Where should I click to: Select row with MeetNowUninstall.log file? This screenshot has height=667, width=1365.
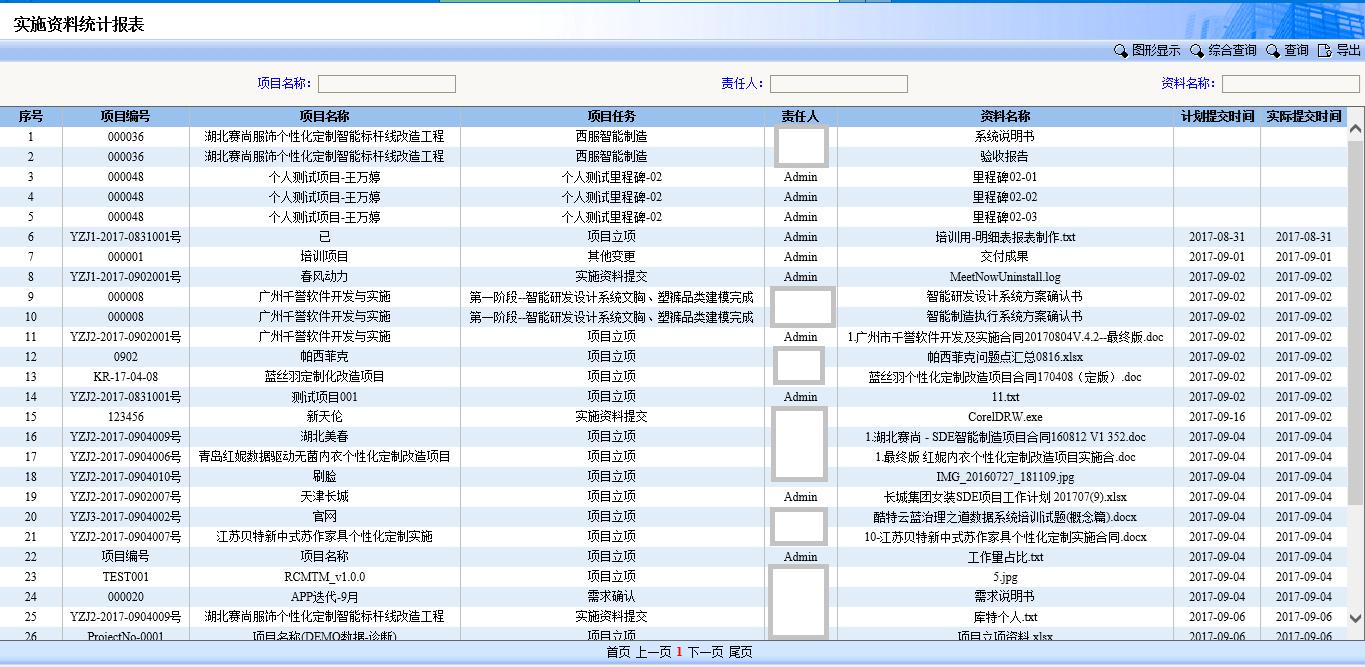(1004, 277)
